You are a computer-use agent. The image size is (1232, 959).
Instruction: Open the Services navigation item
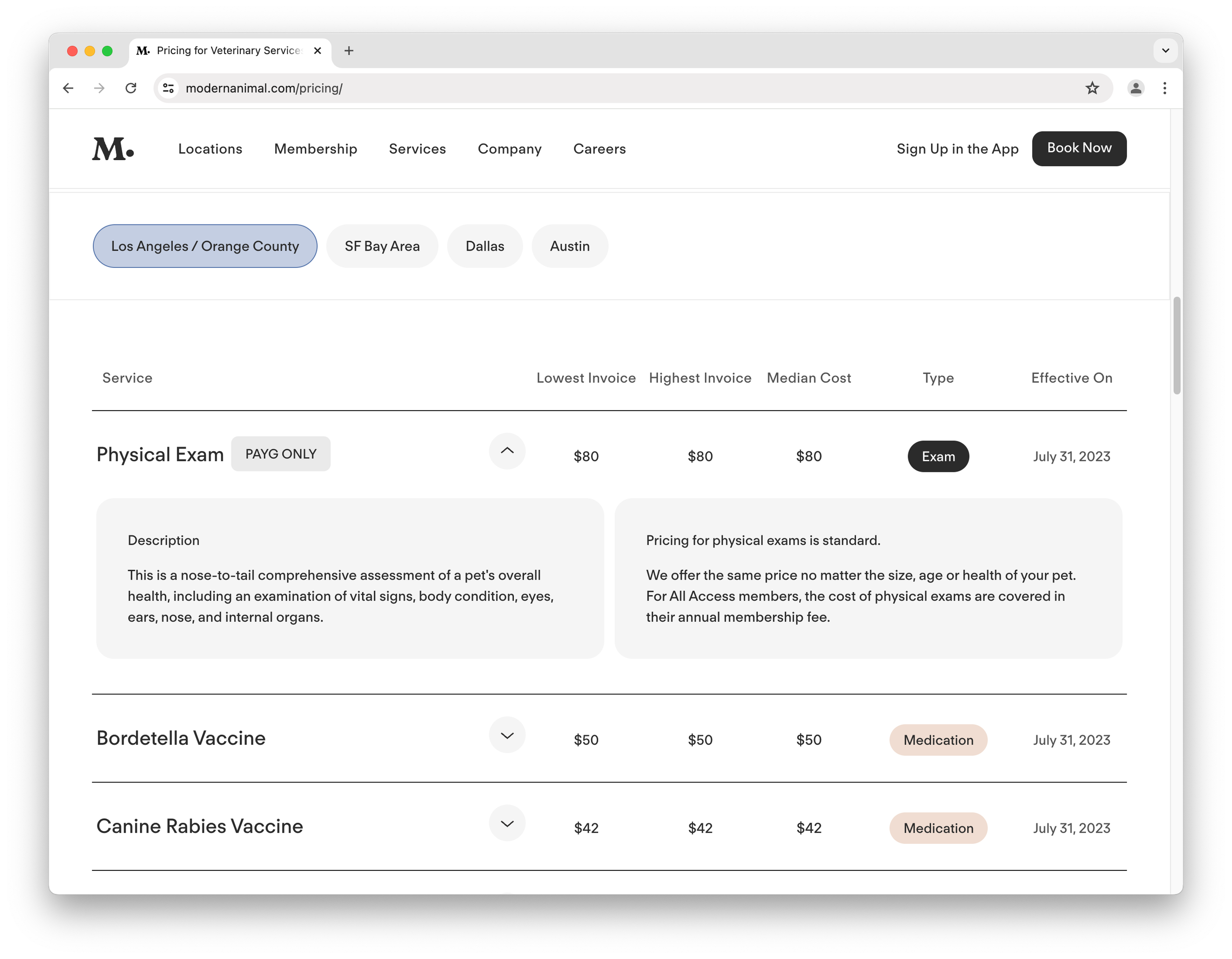click(417, 149)
